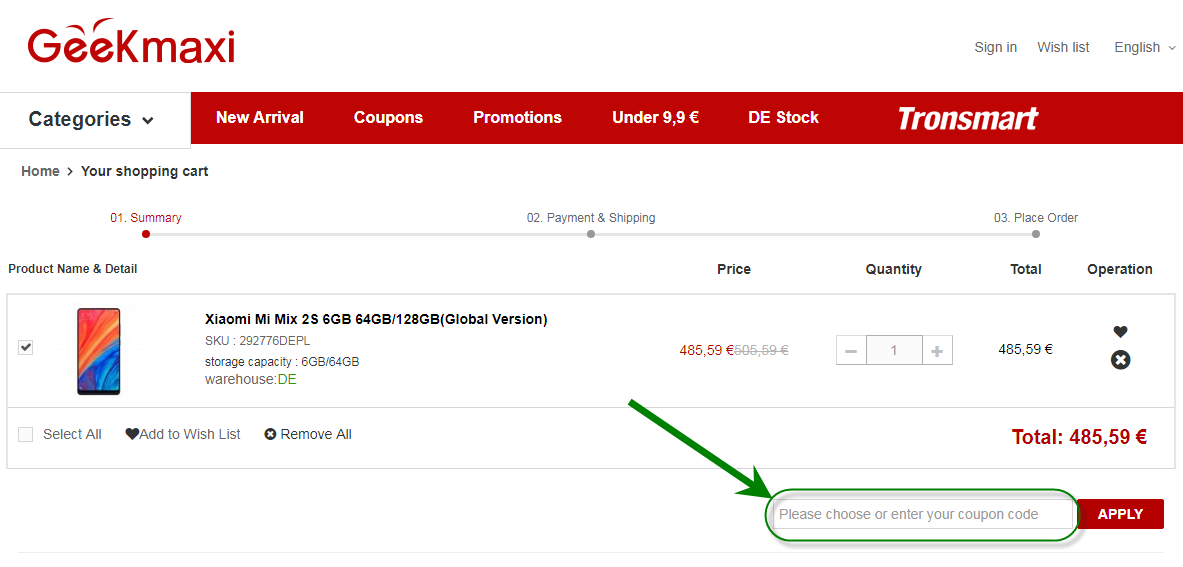Image resolution: width=1183 pixels, height=567 pixels.
Task: Click the warehouse: DE text
Action: 250,379
